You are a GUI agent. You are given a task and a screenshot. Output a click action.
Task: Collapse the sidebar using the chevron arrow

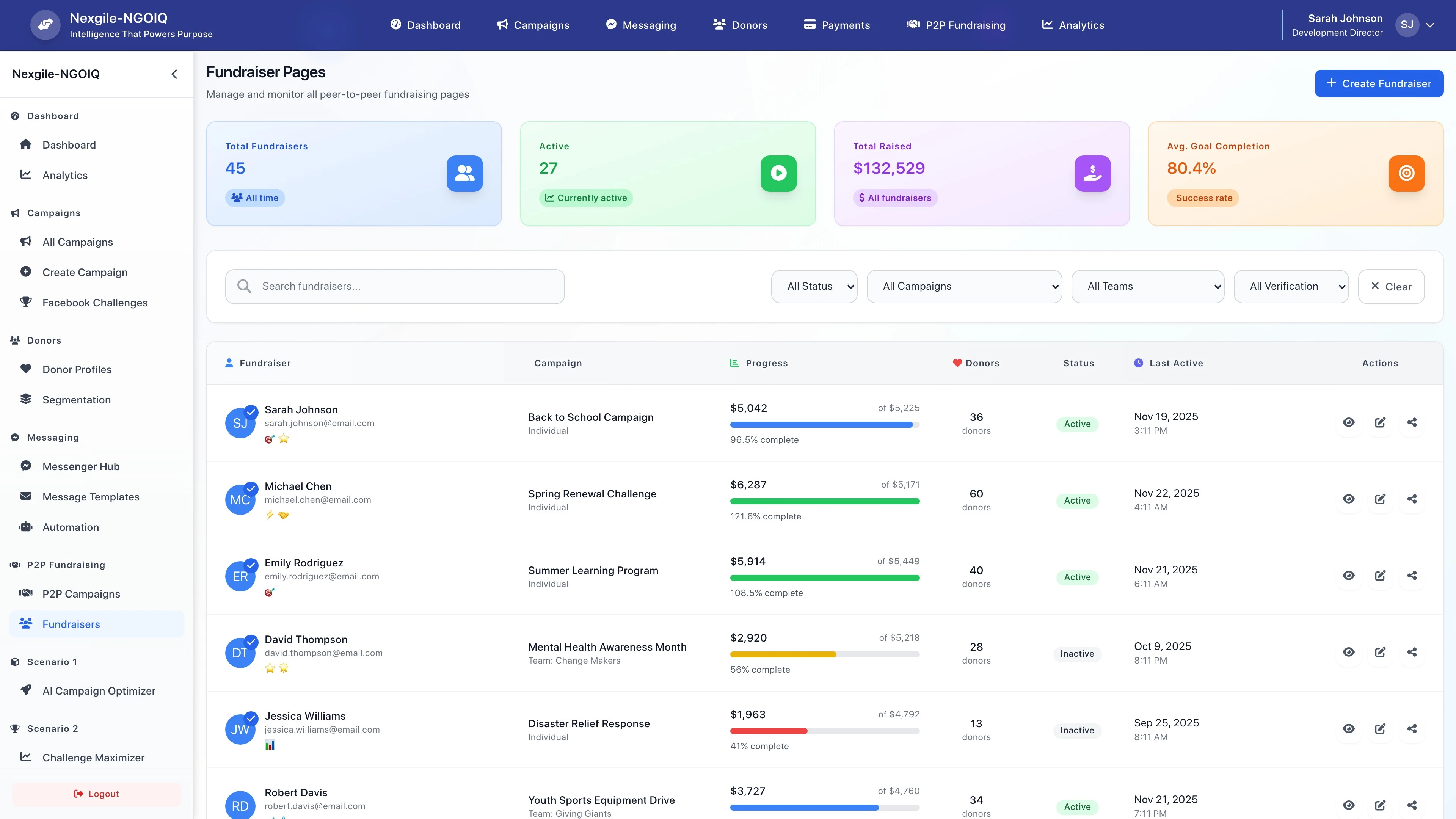pyautogui.click(x=174, y=74)
